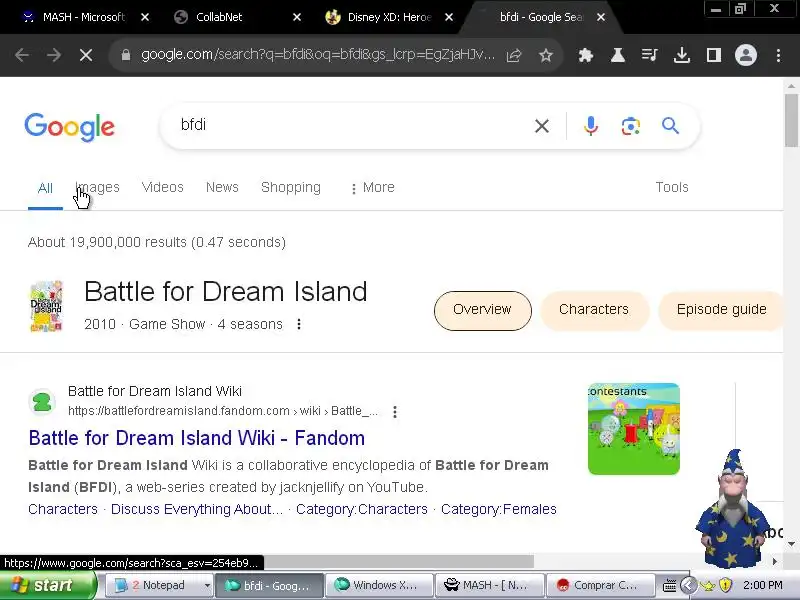Click the security shield tray icon

click(x=725, y=585)
